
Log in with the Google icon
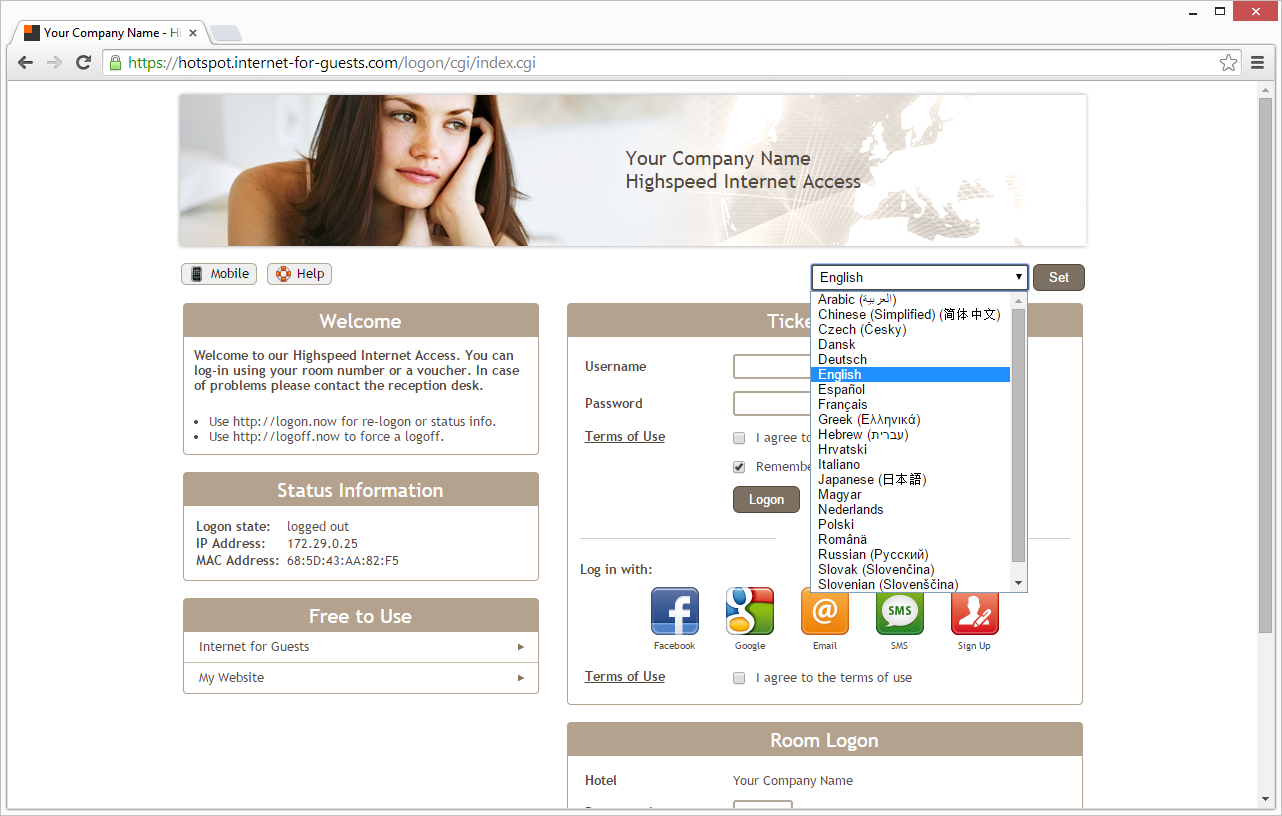point(750,611)
